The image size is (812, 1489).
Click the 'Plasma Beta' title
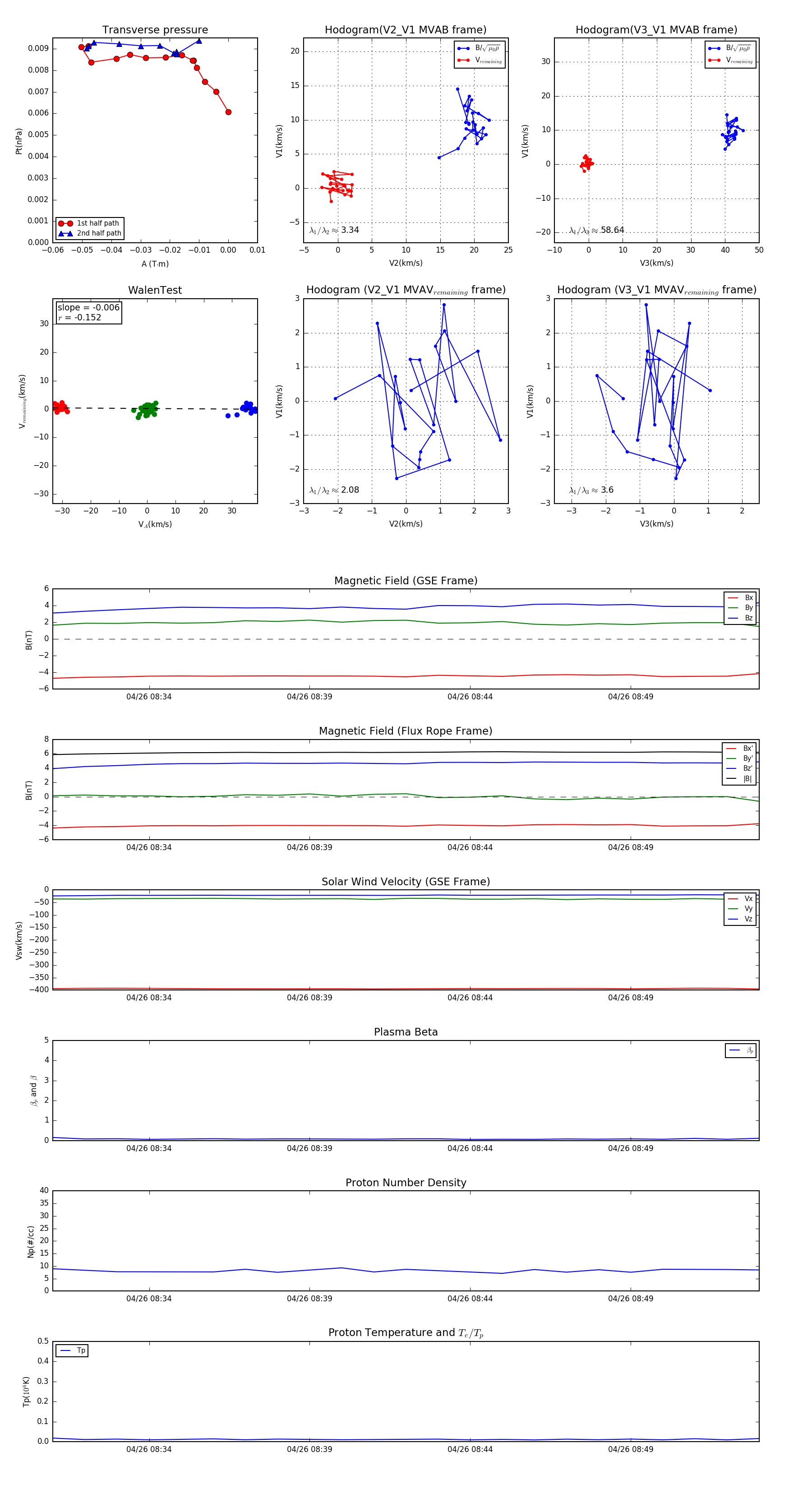click(406, 1032)
